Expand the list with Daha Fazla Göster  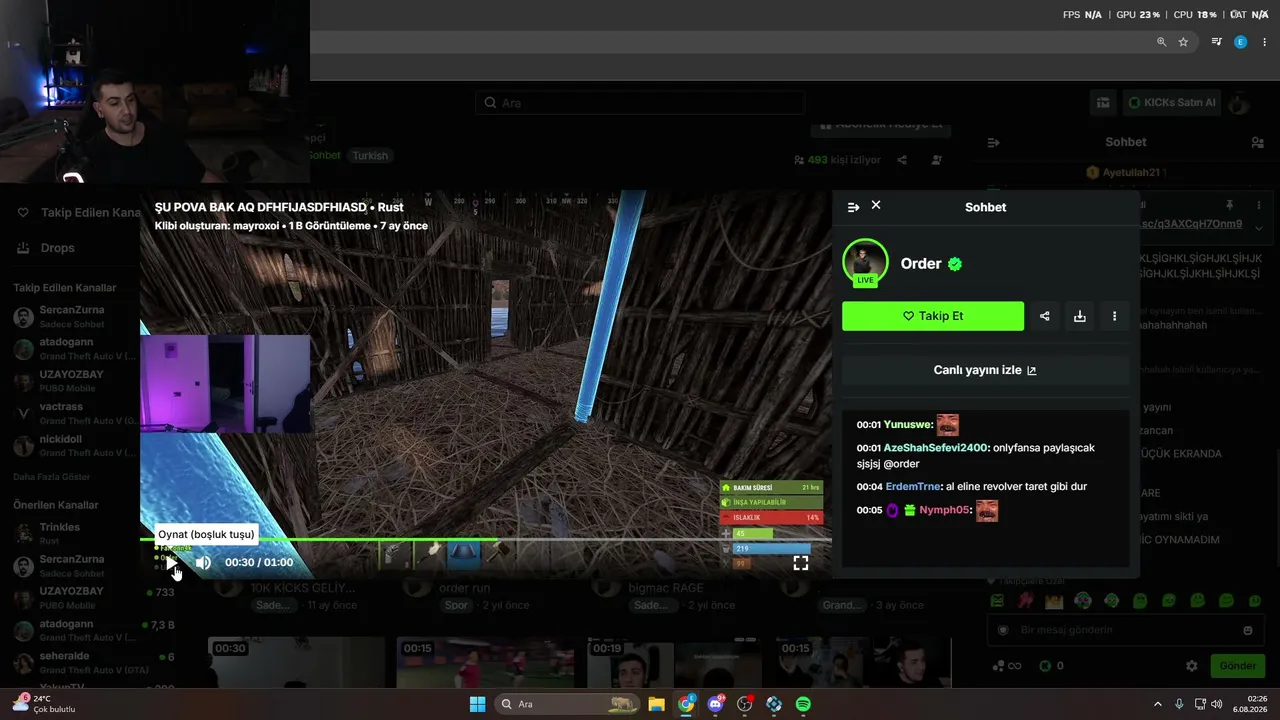[x=52, y=477]
